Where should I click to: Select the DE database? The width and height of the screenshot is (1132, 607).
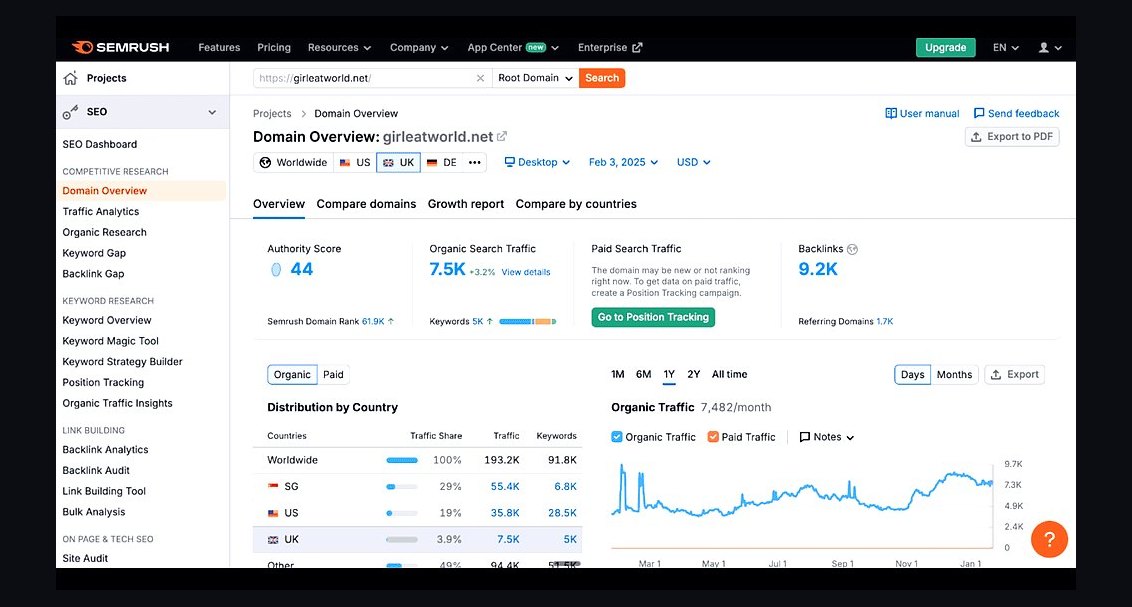(x=442, y=162)
